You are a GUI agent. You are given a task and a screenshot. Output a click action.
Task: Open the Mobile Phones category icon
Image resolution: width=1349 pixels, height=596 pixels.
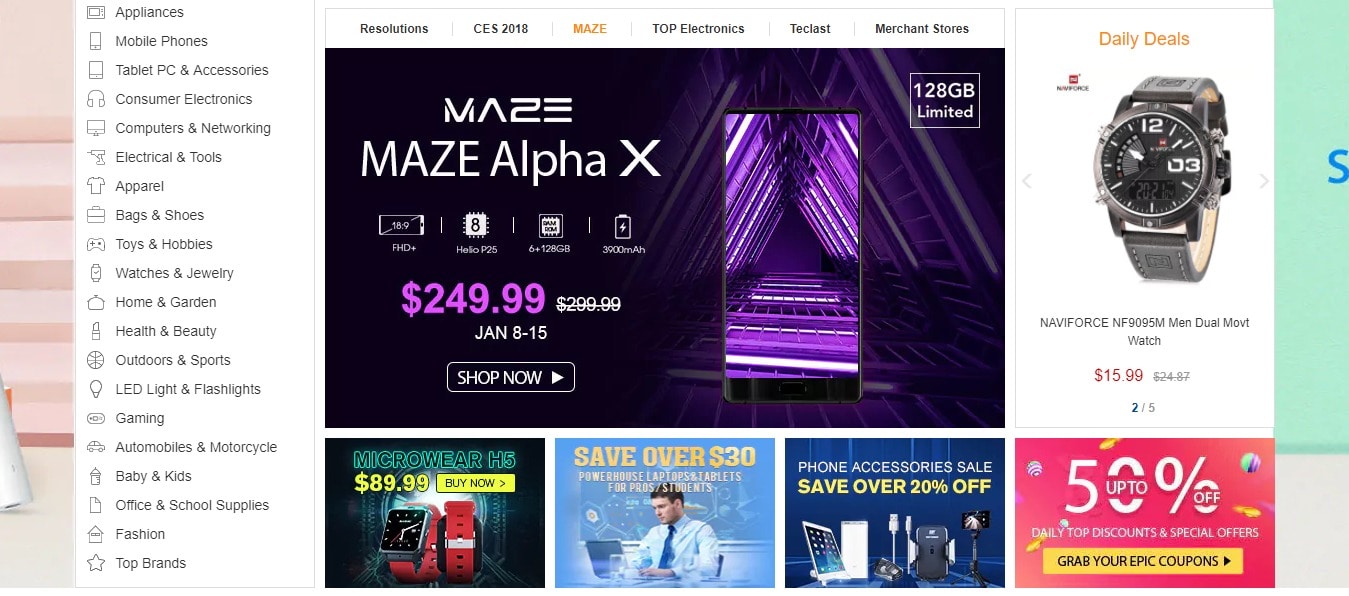pyautogui.click(x=96, y=41)
